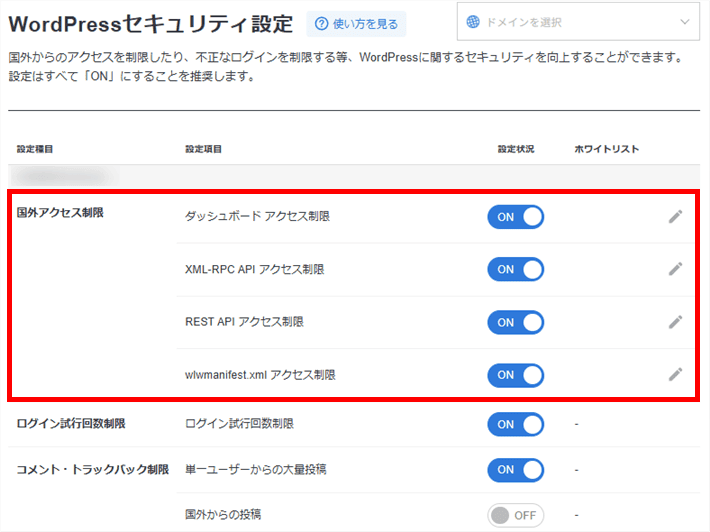Select the コメント・トラックバック制限 category label
The width and height of the screenshot is (710, 532).
coord(93,469)
